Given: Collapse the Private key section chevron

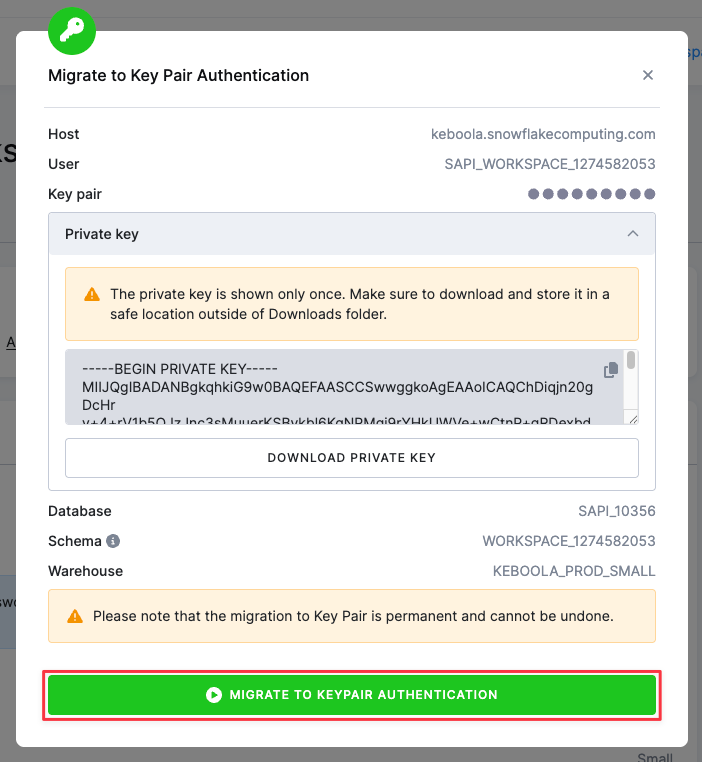Looking at the screenshot, I should 632,234.
